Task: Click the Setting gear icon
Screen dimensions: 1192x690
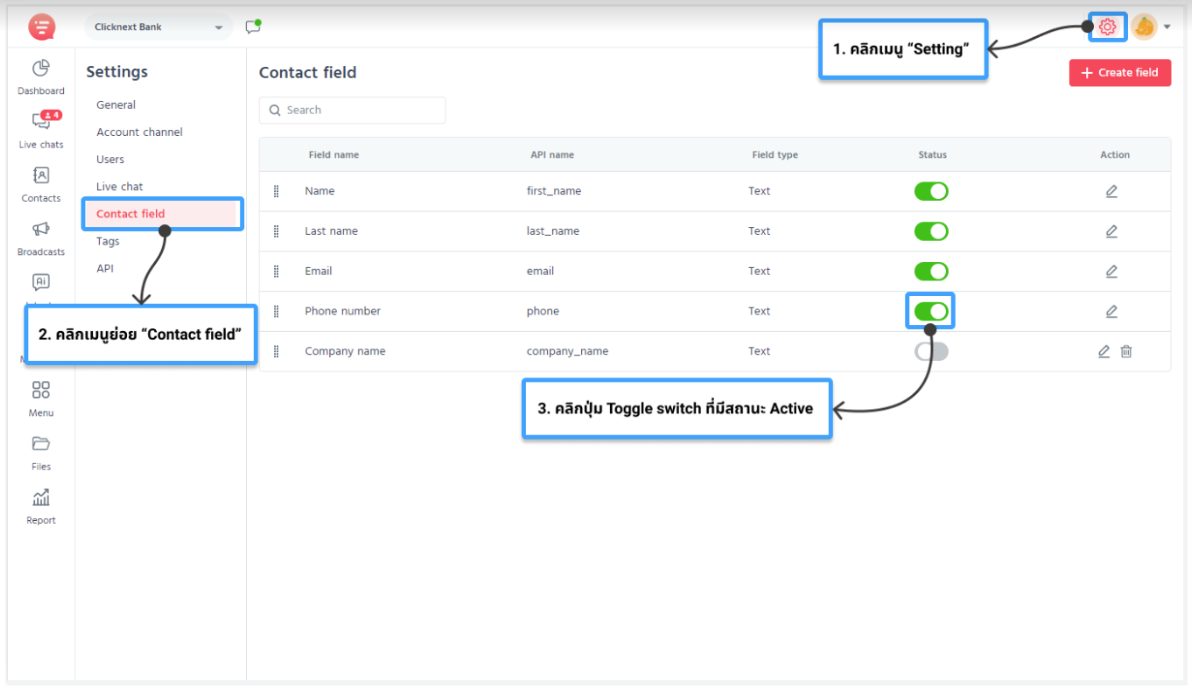Action: [1107, 27]
